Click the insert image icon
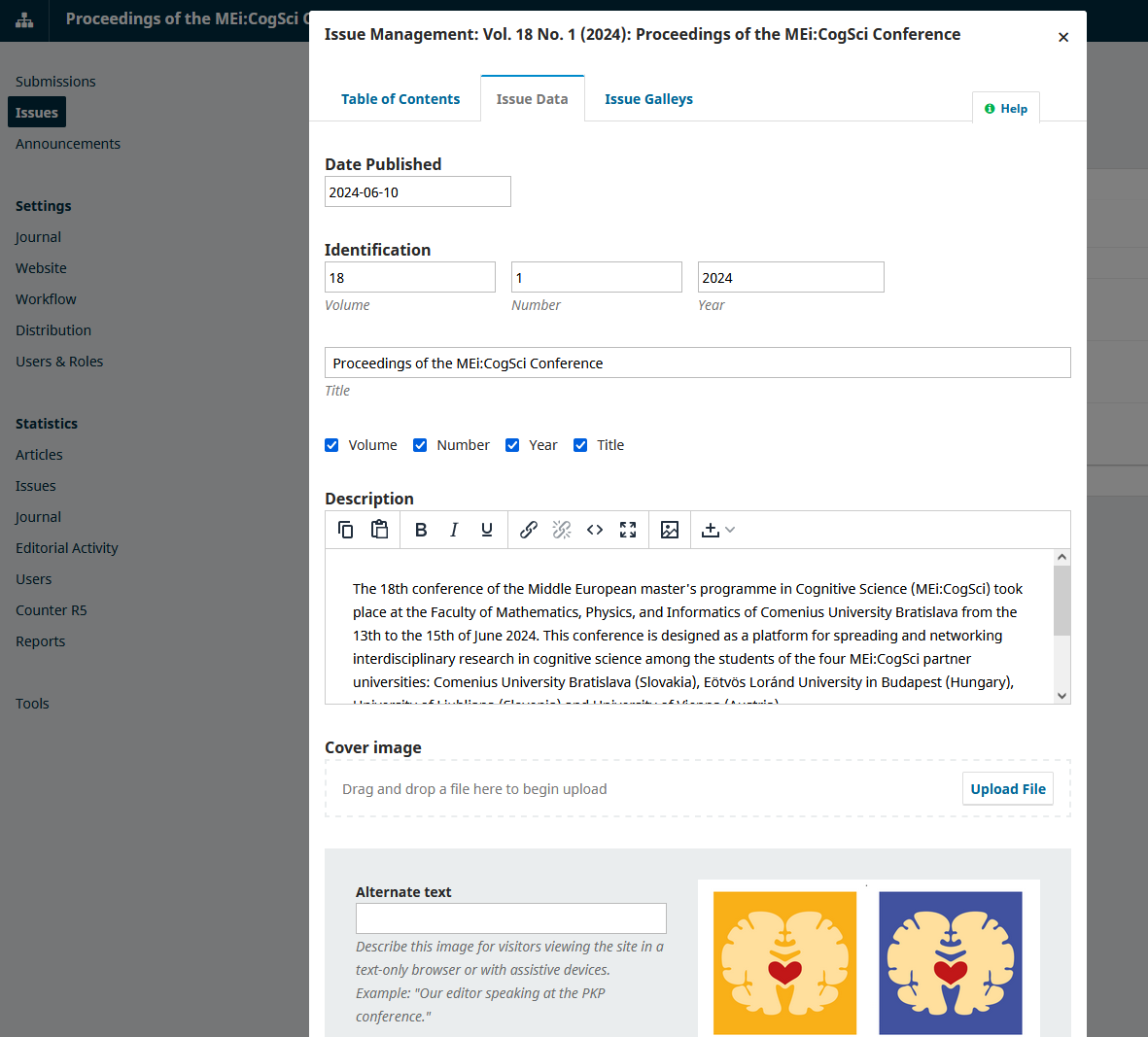Viewport: 1148px width, 1037px height. pyautogui.click(x=669, y=530)
